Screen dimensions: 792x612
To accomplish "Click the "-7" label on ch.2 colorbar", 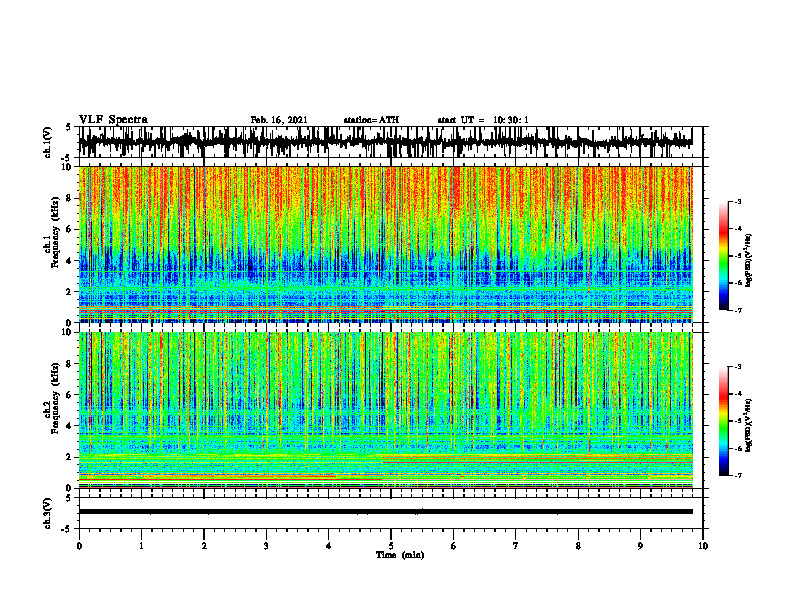I will [738, 475].
